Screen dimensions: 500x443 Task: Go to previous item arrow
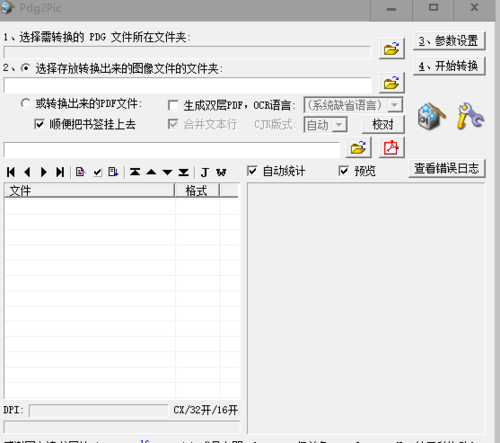pyautogui.click(x=27, y=172)
